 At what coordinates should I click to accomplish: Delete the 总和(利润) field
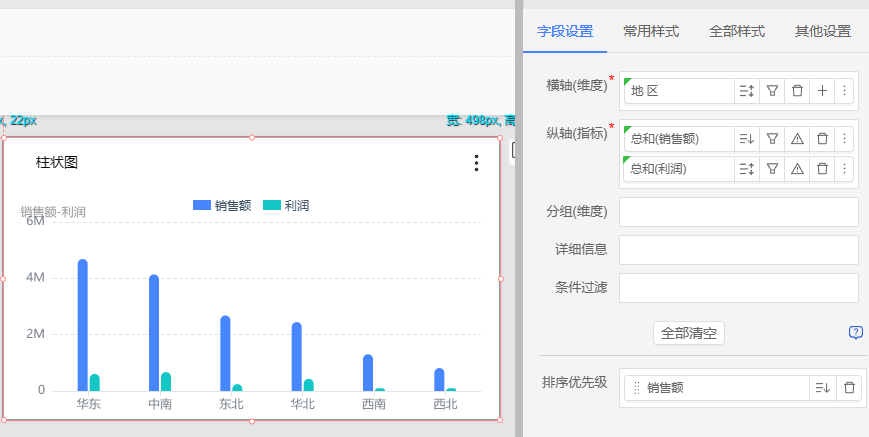click(x=822, y=169)
